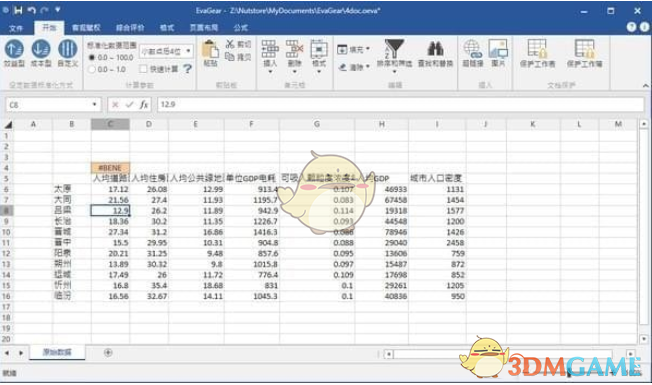Cut selection with the scissors icon
652x385 pixels.
[230, 44]
